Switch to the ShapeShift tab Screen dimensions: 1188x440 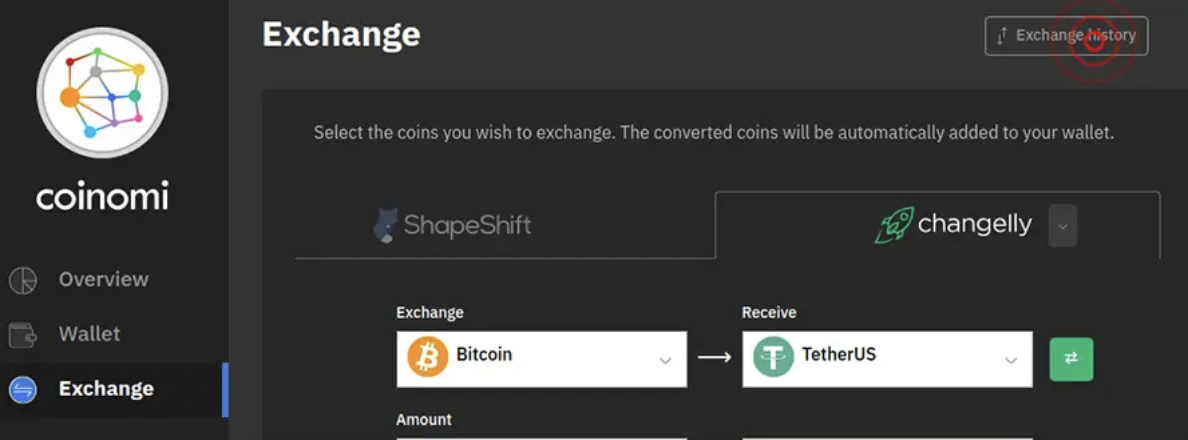click(x=466, y=225)
